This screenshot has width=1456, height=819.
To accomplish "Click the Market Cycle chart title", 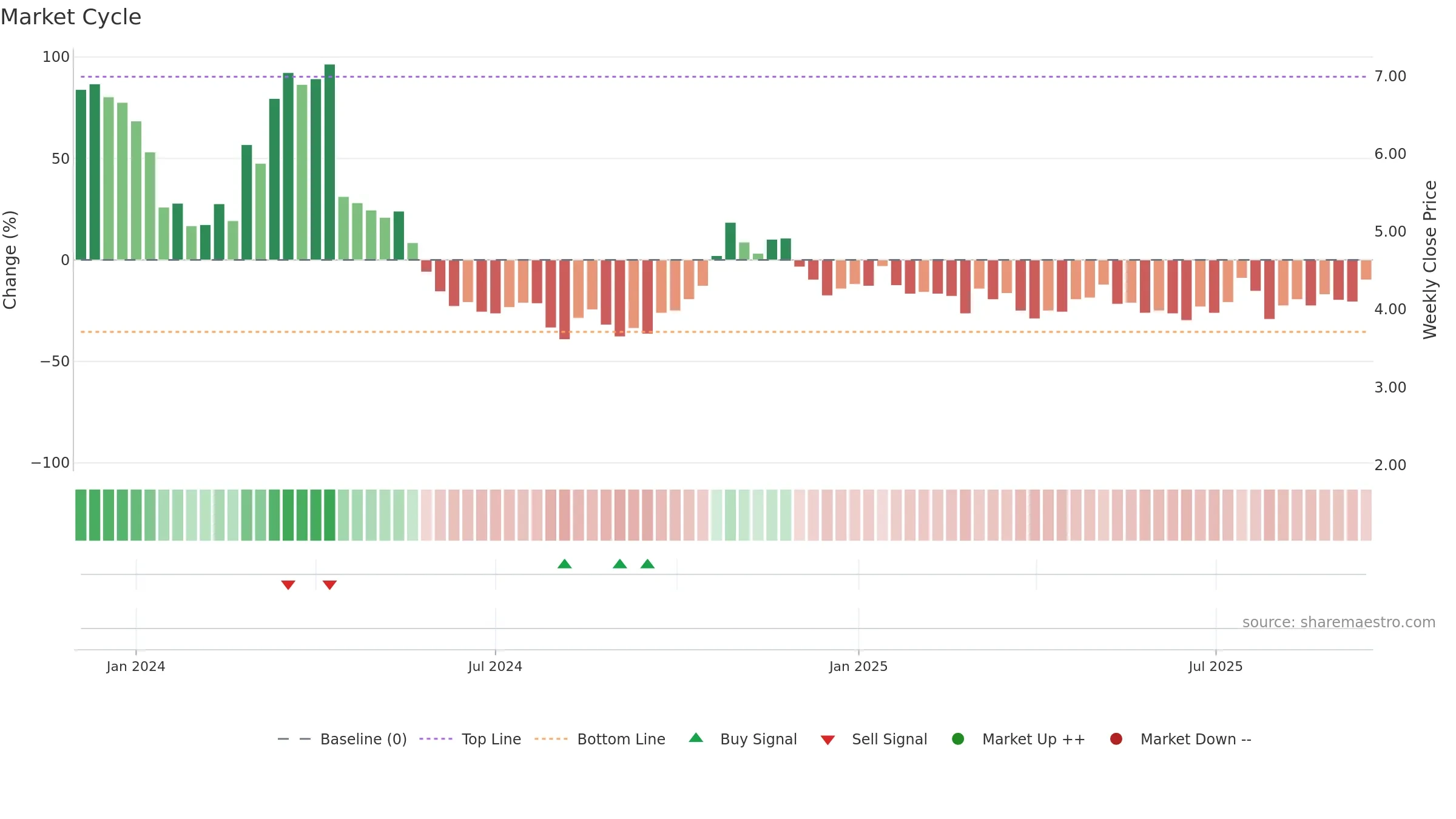I will 71,17.
